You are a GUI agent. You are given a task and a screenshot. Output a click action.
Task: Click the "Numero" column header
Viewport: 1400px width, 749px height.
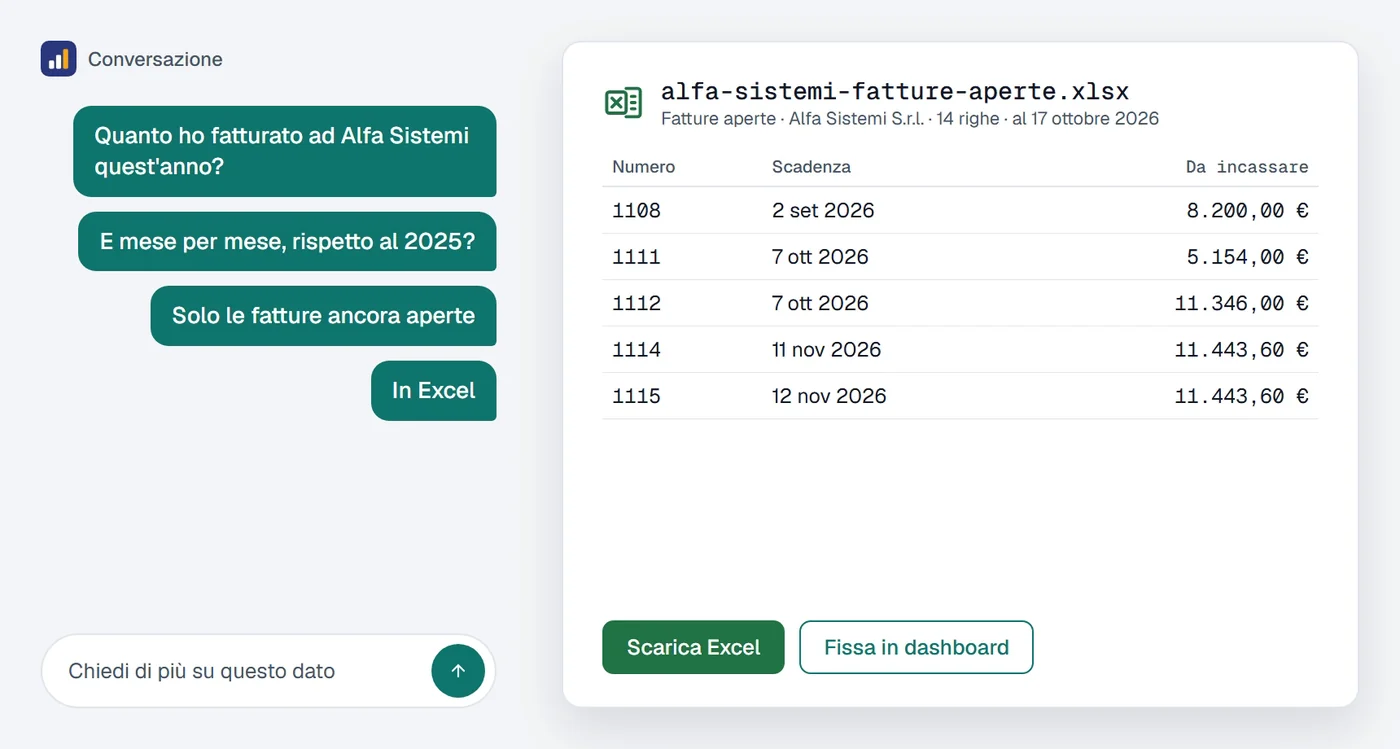click(644, 167)
